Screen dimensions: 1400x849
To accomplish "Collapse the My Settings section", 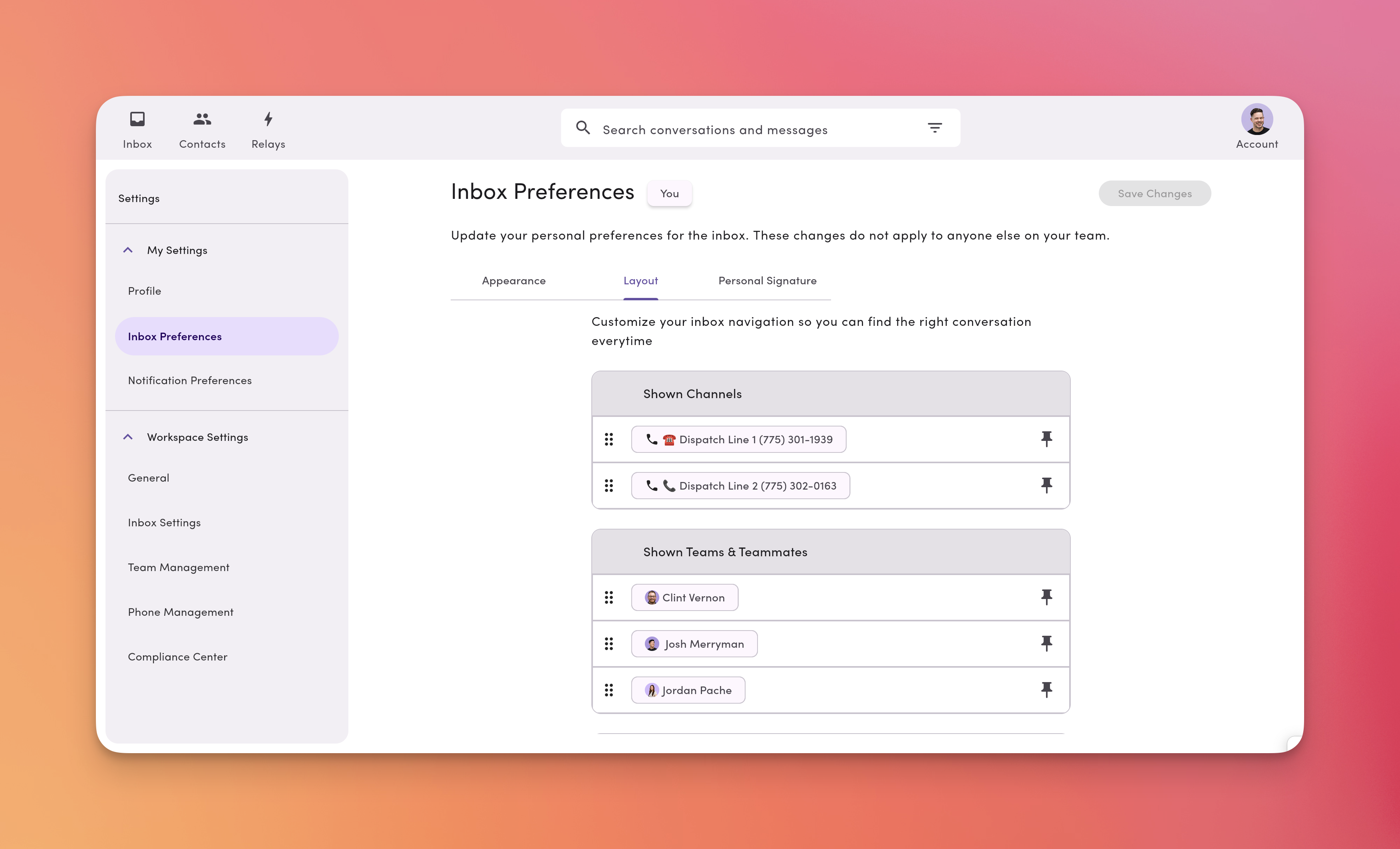I will [128, 250].
